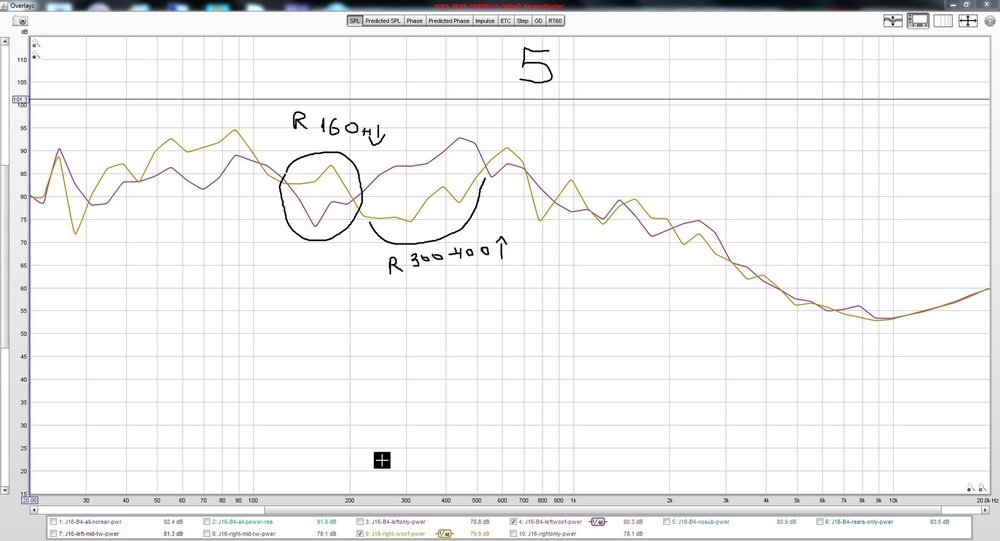Screen dimensions: 1000x541
Task: Check the 1: J16-B4-all-norear-pwr trace box
Action: coord(54,521)
